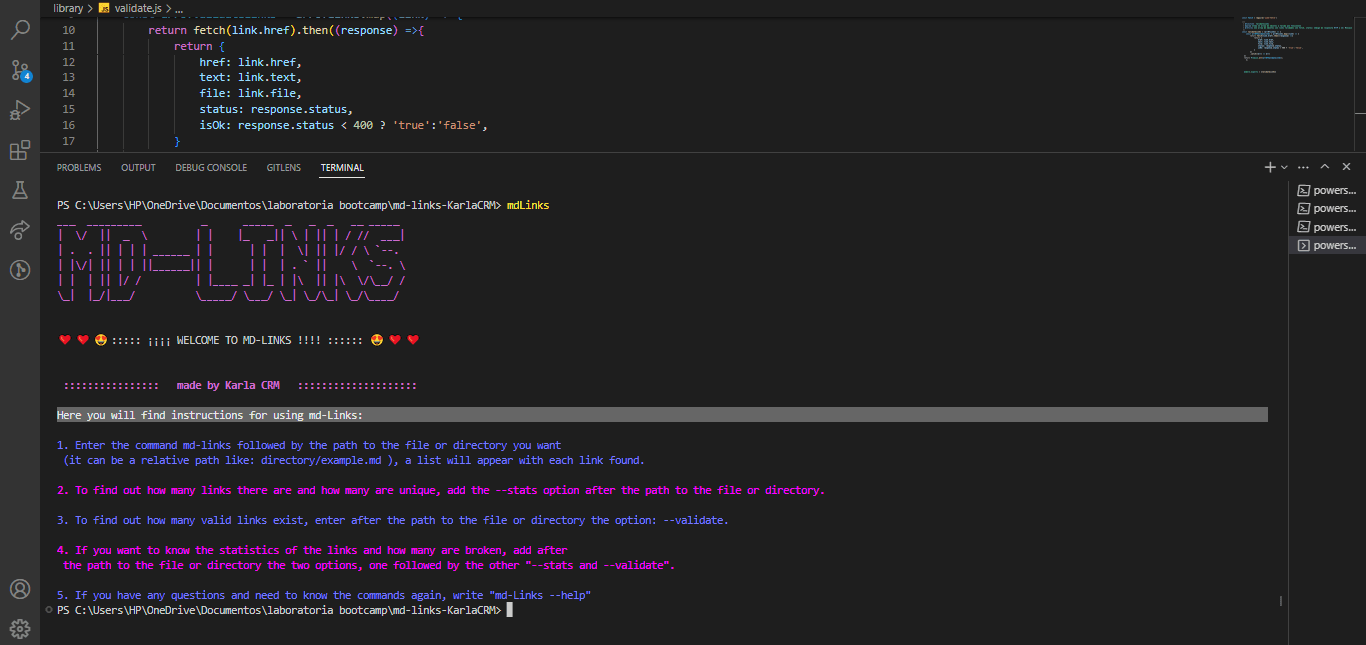Open the GitLens tab

(x=284, y=168)
